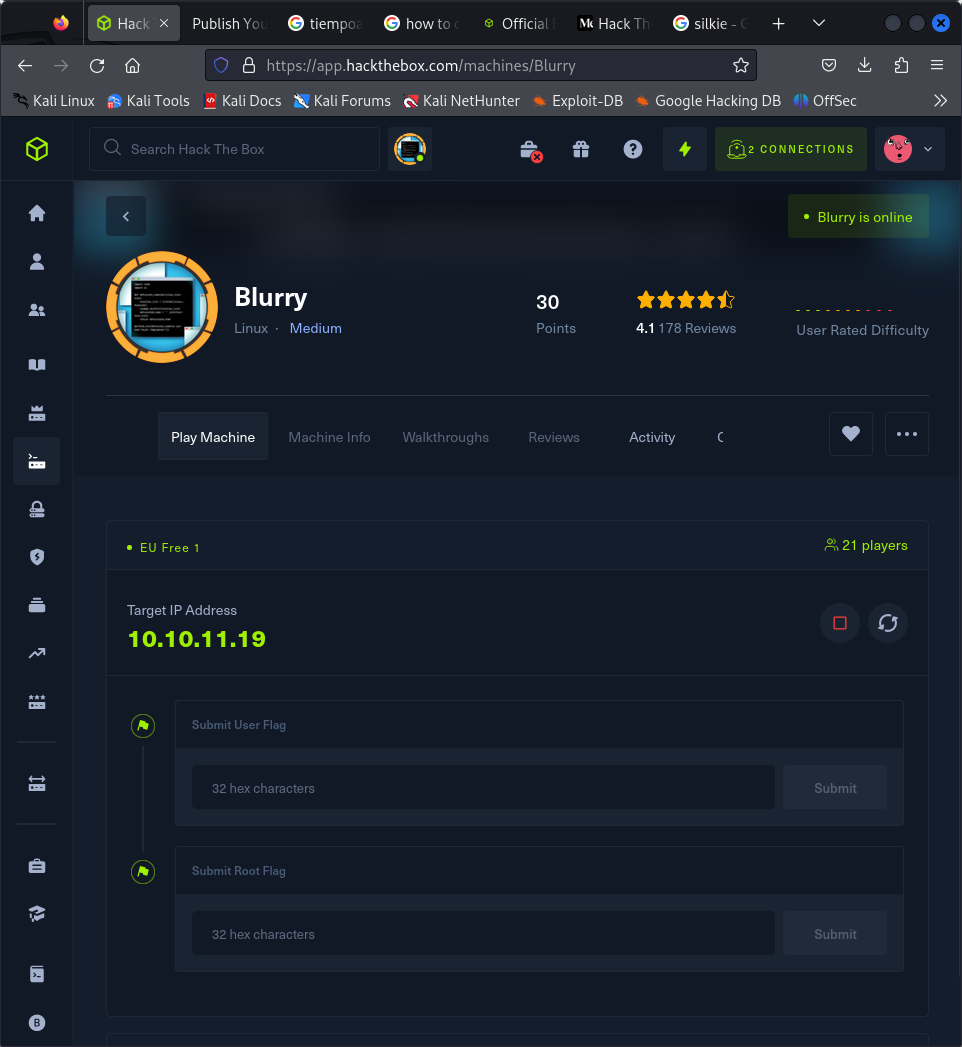The width and height of the screenshot is (962, 1047).
Task: Show more bookmarks with the double chevron
Action: tap(940, 101)
